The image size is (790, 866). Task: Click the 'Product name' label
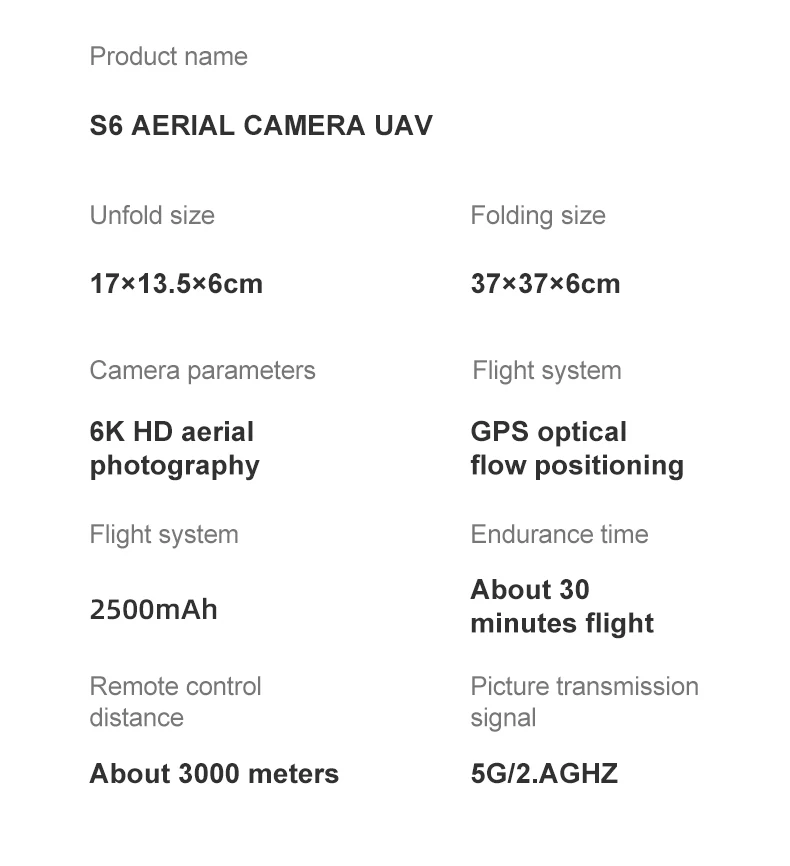tap(168, 56)
